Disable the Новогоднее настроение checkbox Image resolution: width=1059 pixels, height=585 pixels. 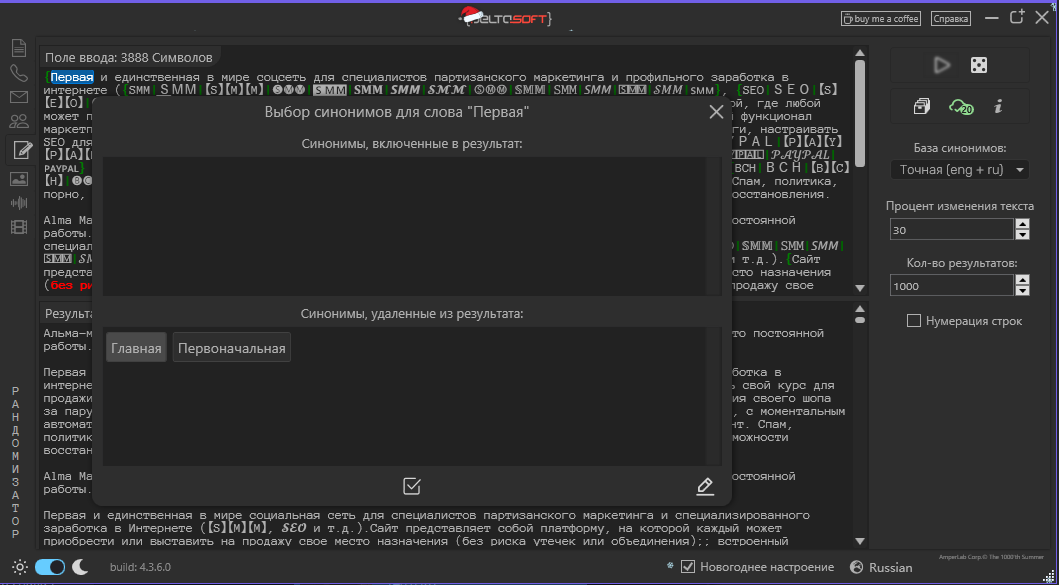688,566
